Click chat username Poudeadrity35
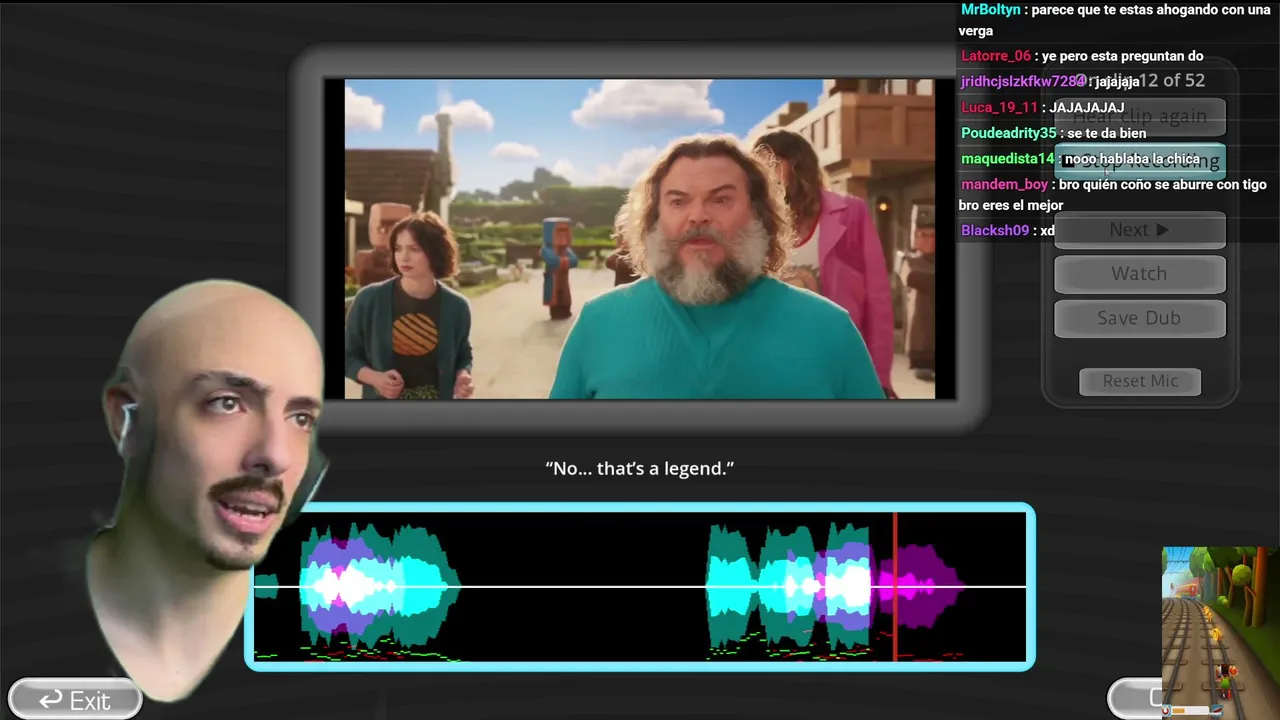1280x720 pixels. click(x=1009, y=133)
